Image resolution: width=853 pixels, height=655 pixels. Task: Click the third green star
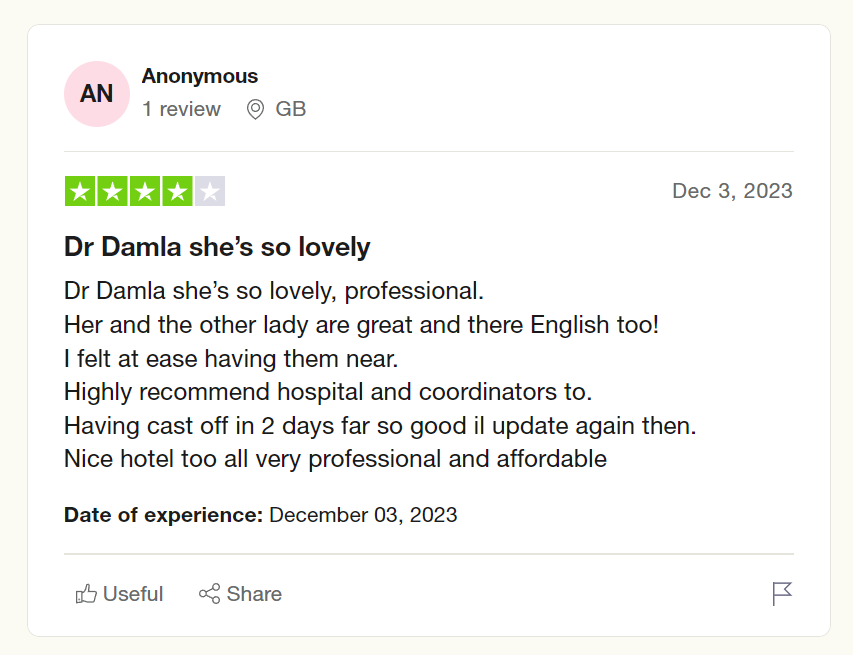click(145, 191)
